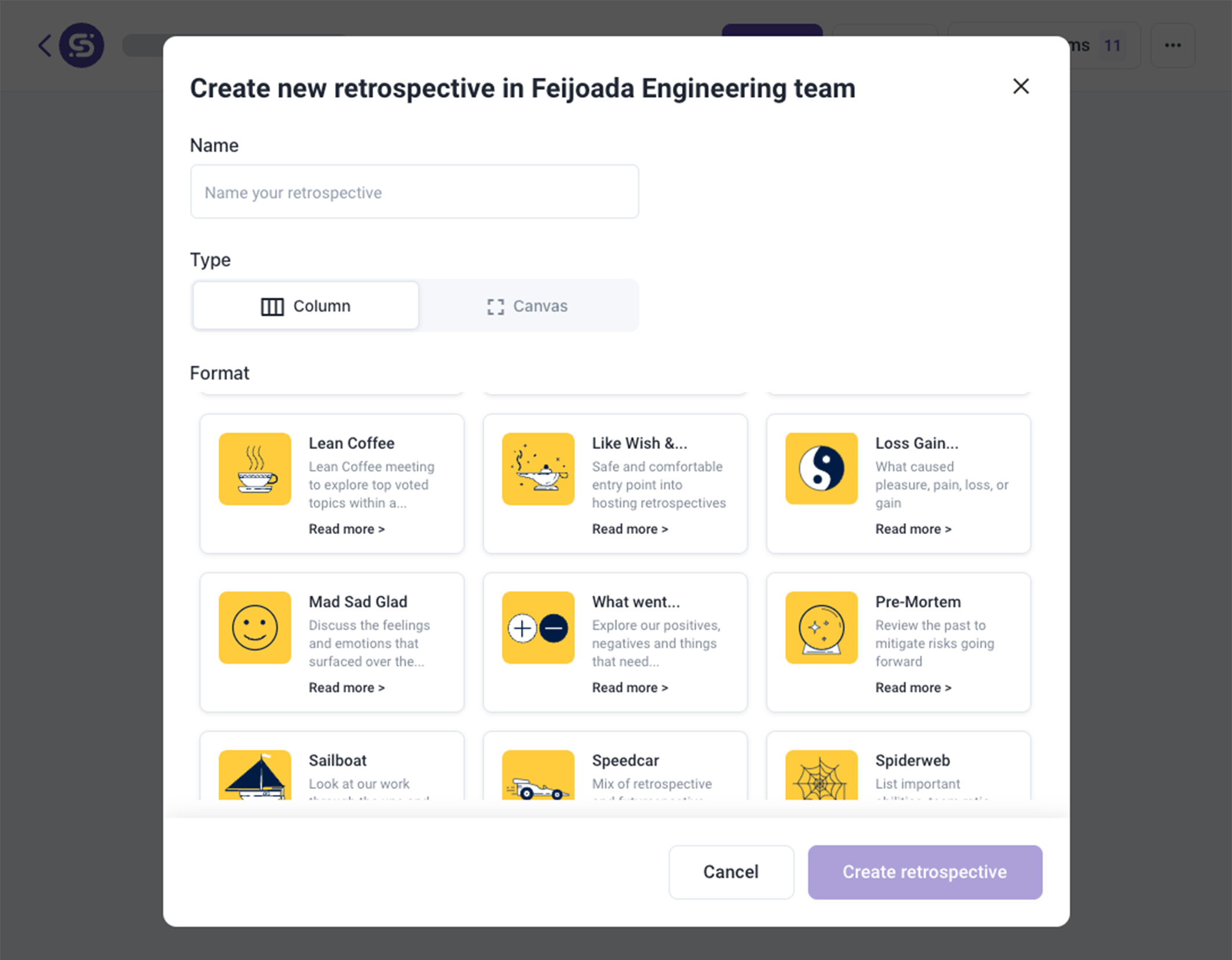The image size is (1232, 960).
Task: Click the circular S app logo
Action: (82, 46)
